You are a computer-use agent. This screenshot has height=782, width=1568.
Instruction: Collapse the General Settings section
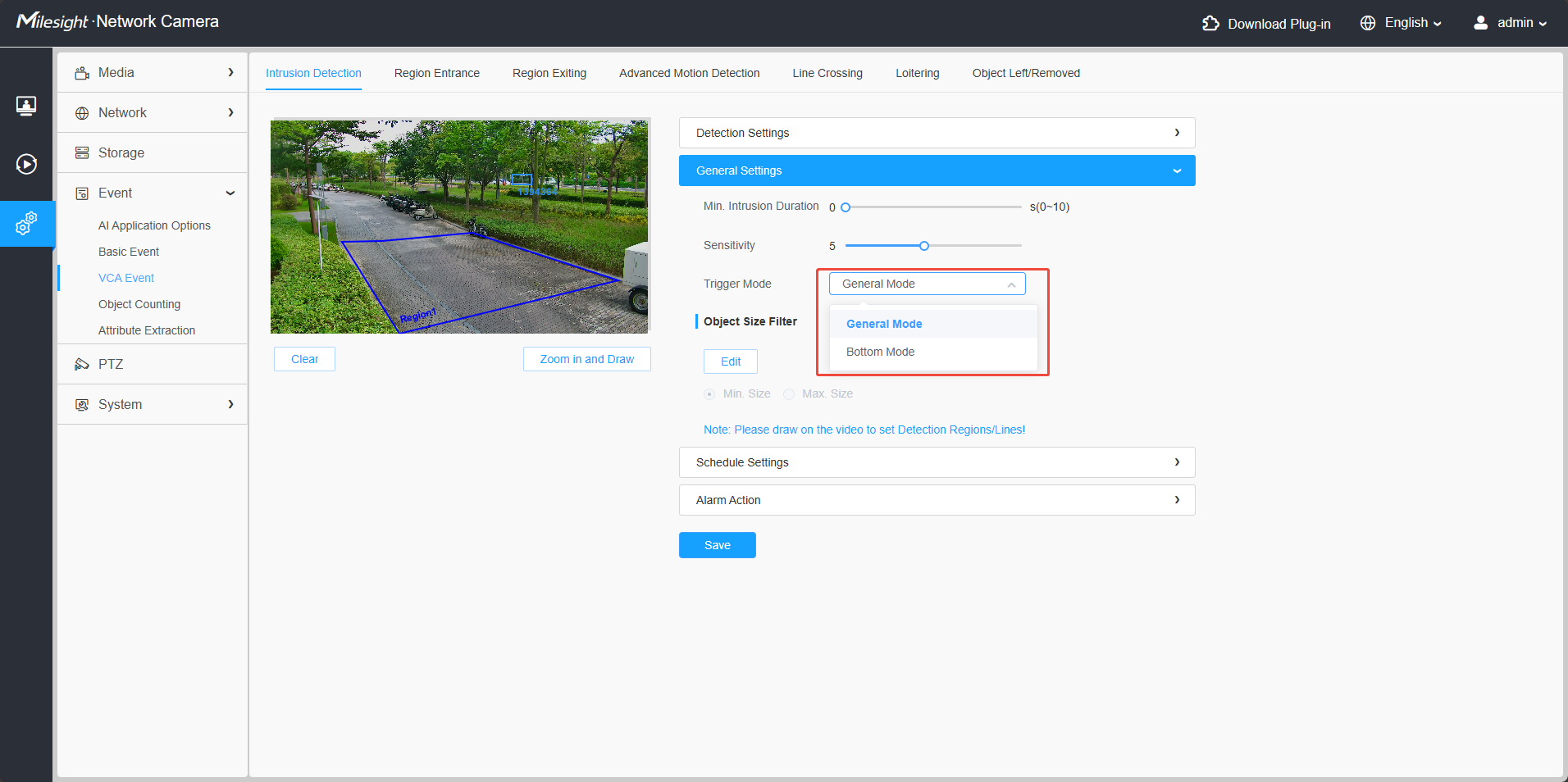(937, 170)
